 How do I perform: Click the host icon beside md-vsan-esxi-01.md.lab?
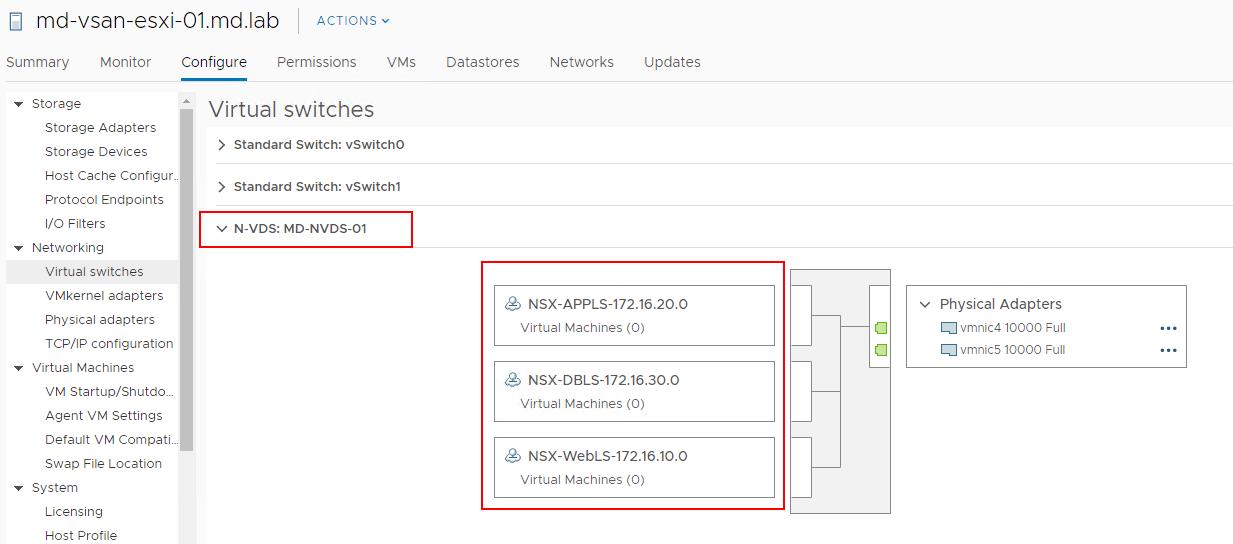click(x=15, y=21)
